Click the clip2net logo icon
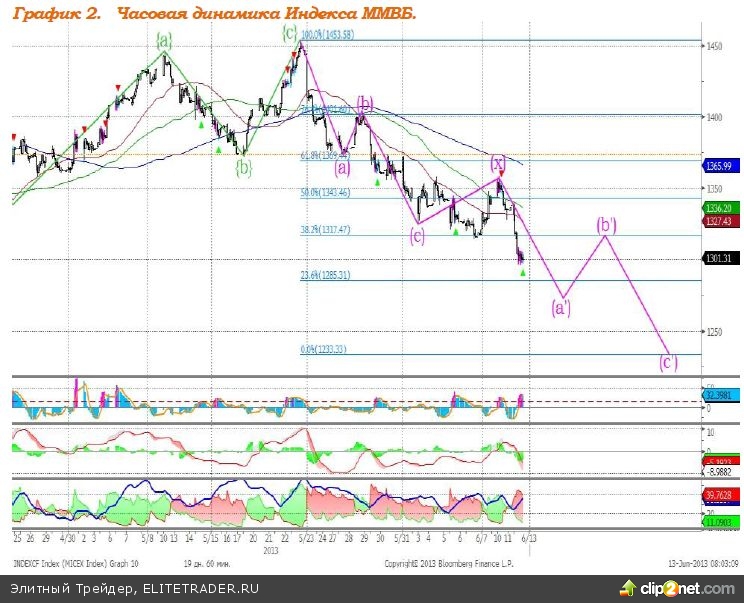Image resolution: width=744 pixels, height=603 pixels. coord(628,588)
